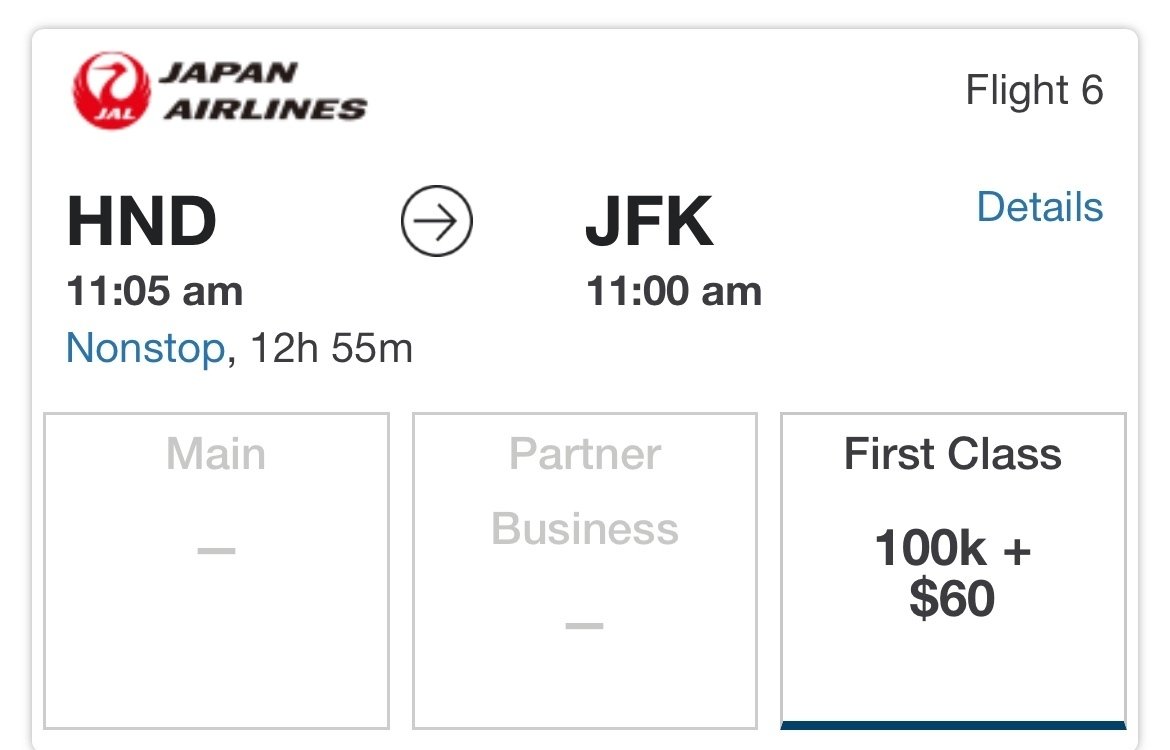The image size is (1170, 750).
Task: Click the Partner Business heading text
Action: (585, 491)
